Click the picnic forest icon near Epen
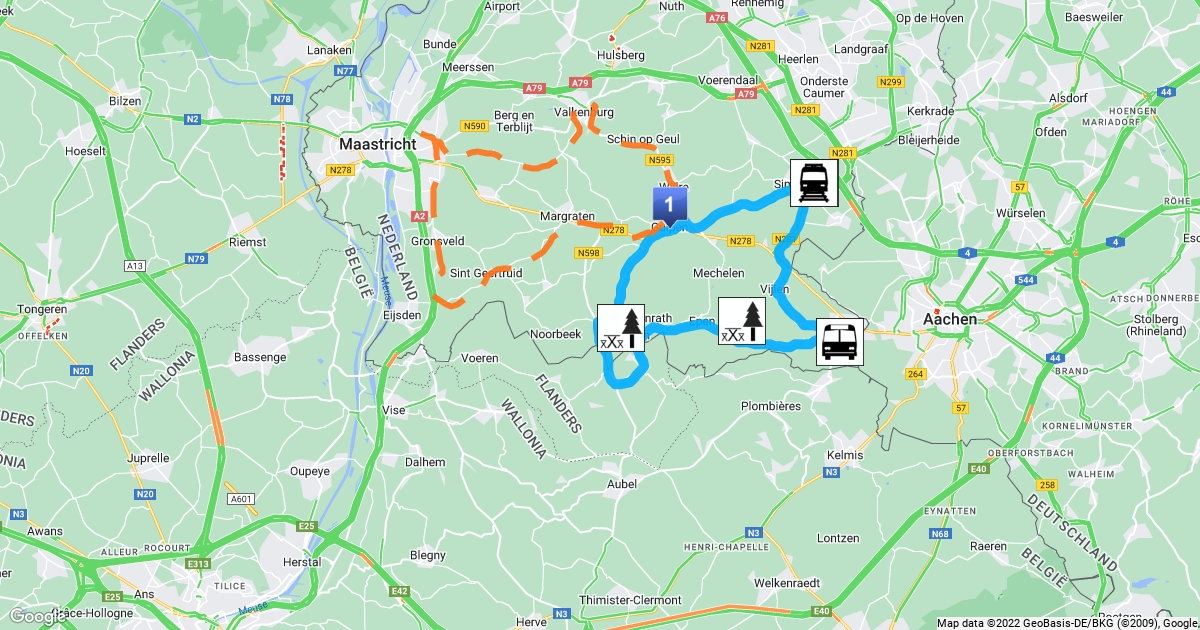This screenshot has width=1200, height=630. [x=742, y=321]
